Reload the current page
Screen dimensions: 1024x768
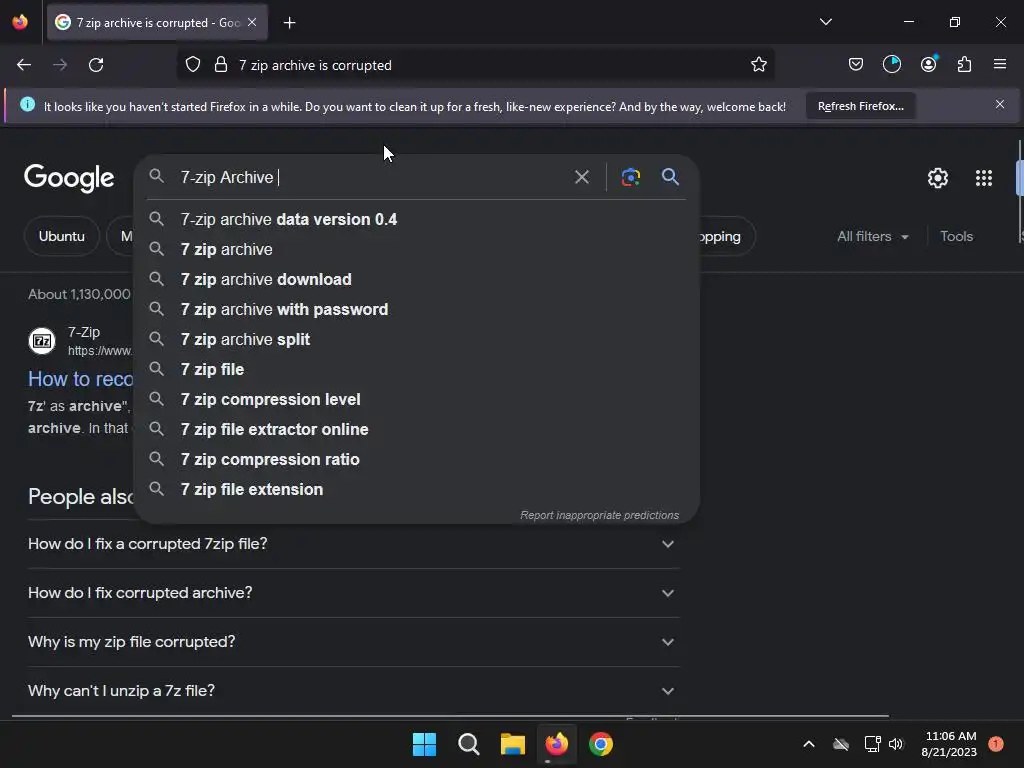coord(96,65)
